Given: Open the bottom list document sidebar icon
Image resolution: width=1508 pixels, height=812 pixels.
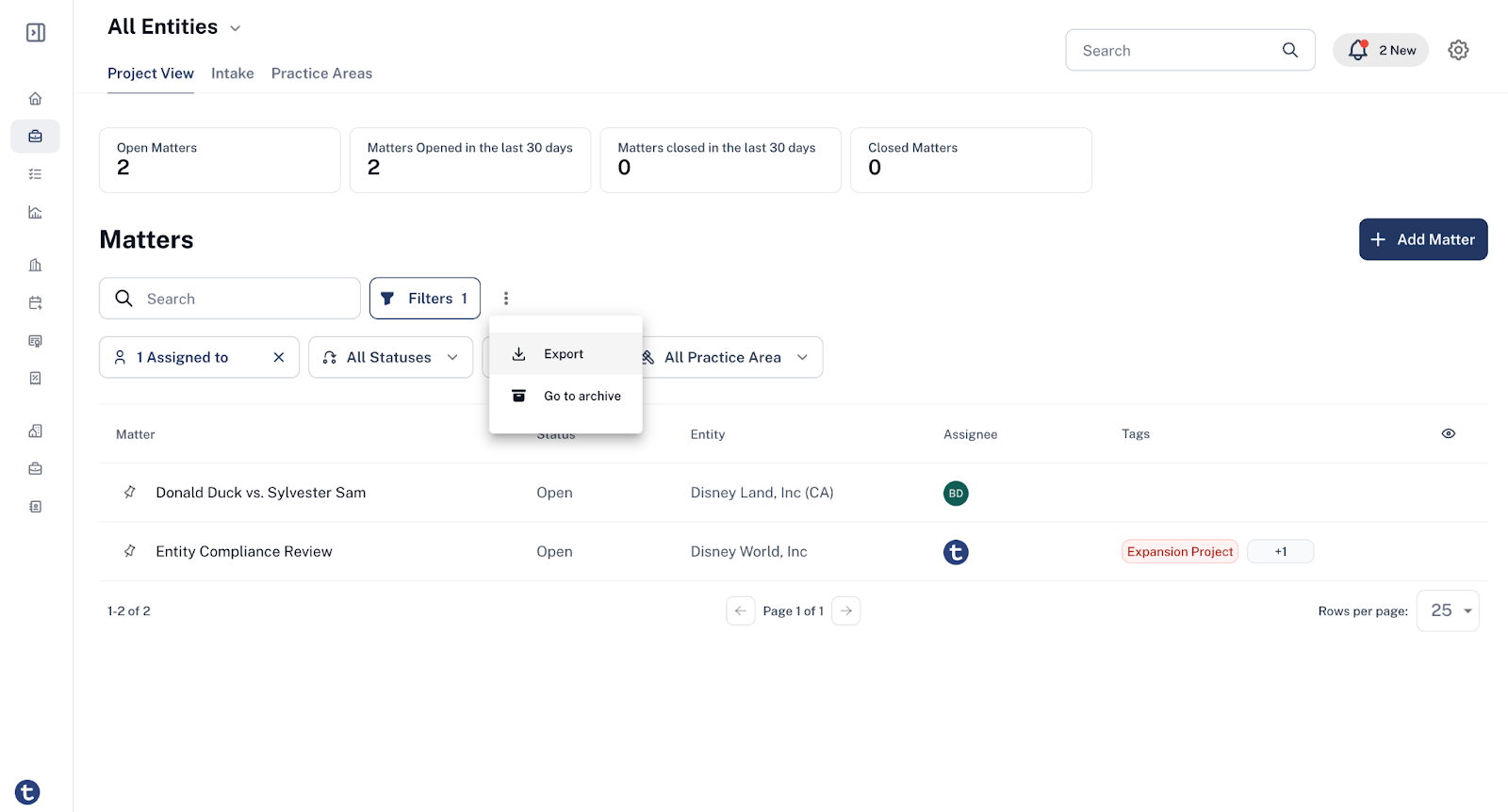Looking at the screenshot, I should 35,507.
